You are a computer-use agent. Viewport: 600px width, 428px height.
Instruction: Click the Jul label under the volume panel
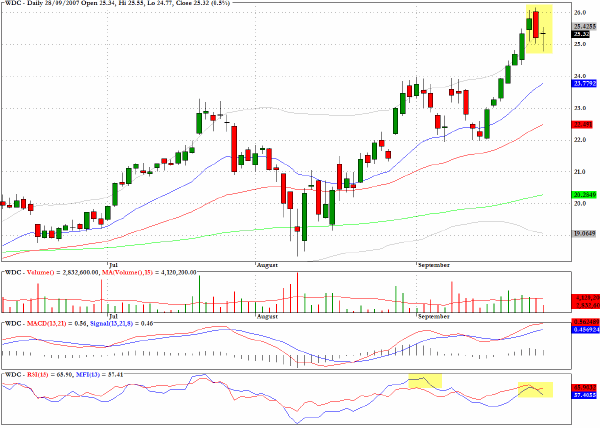pyautogui.click(x=113, y=317)
